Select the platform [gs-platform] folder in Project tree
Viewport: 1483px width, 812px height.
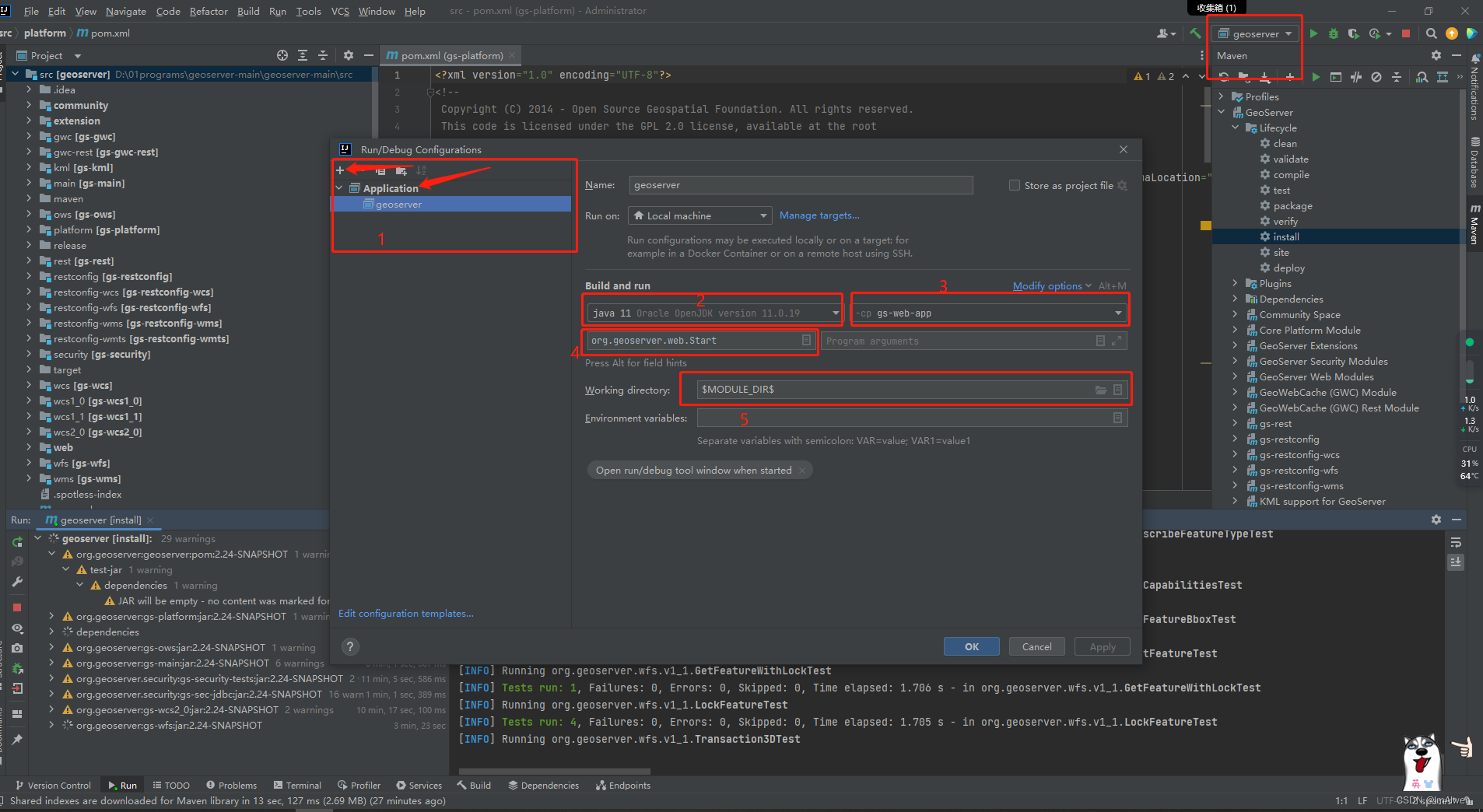[106, 229]
